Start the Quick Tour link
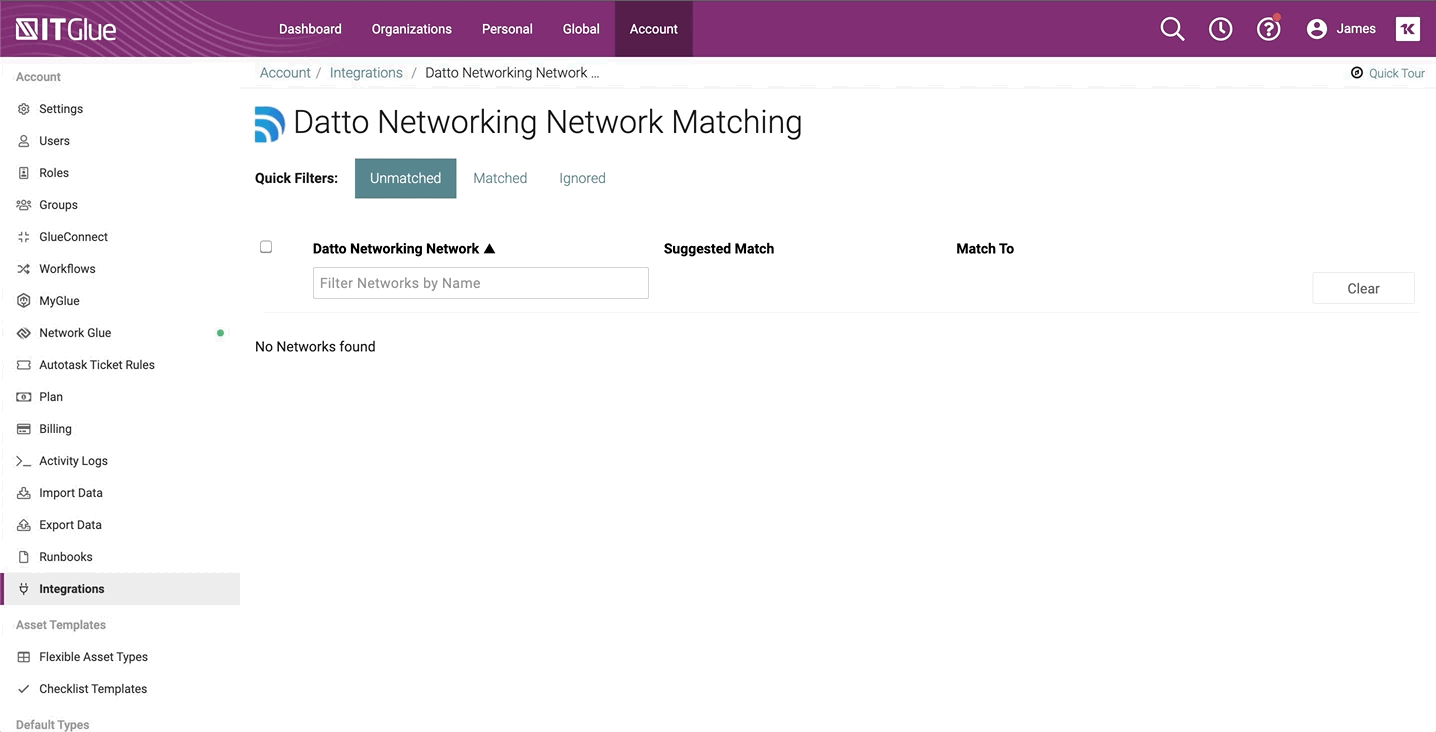The height and width of the screenshot is (732, 1436). point(1396,73)
